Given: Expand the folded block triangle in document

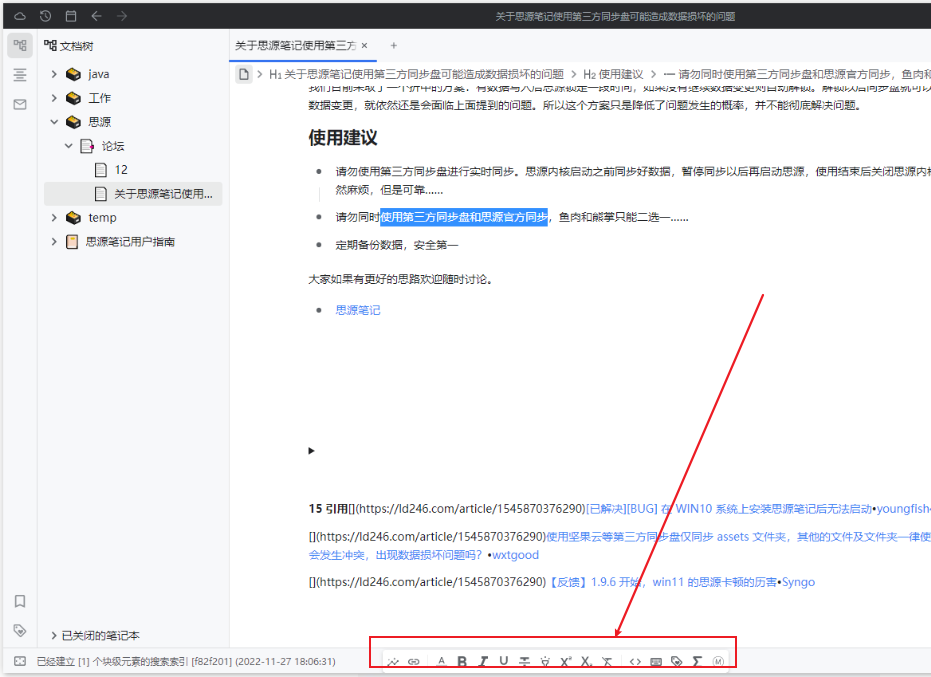Looking at the screenshot, I should coord(311,451).
